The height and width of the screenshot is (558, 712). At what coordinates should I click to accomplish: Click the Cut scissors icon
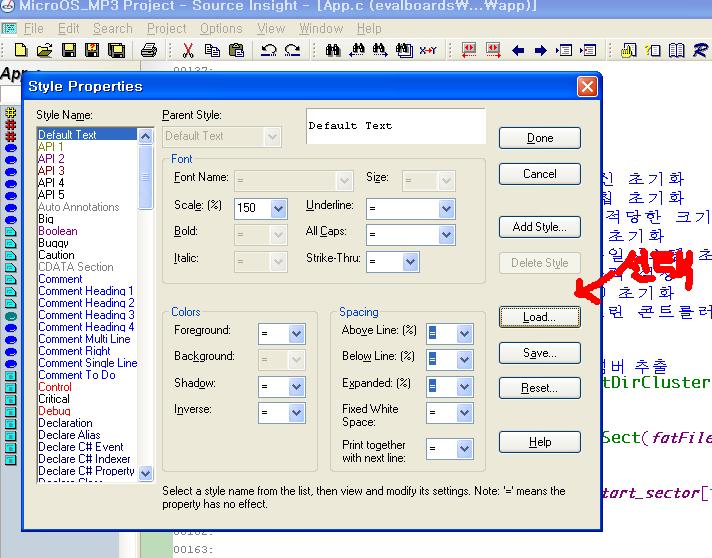pyautogui.click(x=188, y=50)
